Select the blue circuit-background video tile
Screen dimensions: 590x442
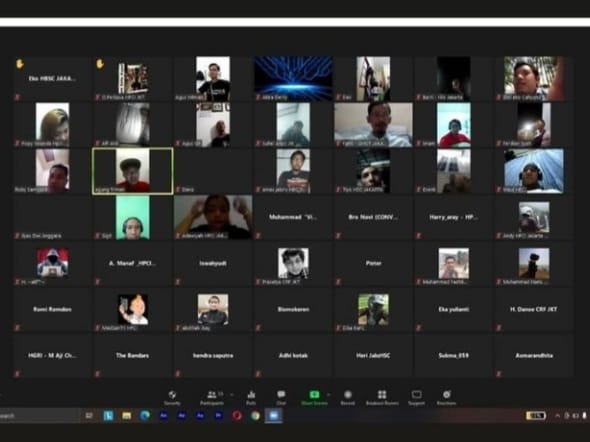click(x=293, y=79)
